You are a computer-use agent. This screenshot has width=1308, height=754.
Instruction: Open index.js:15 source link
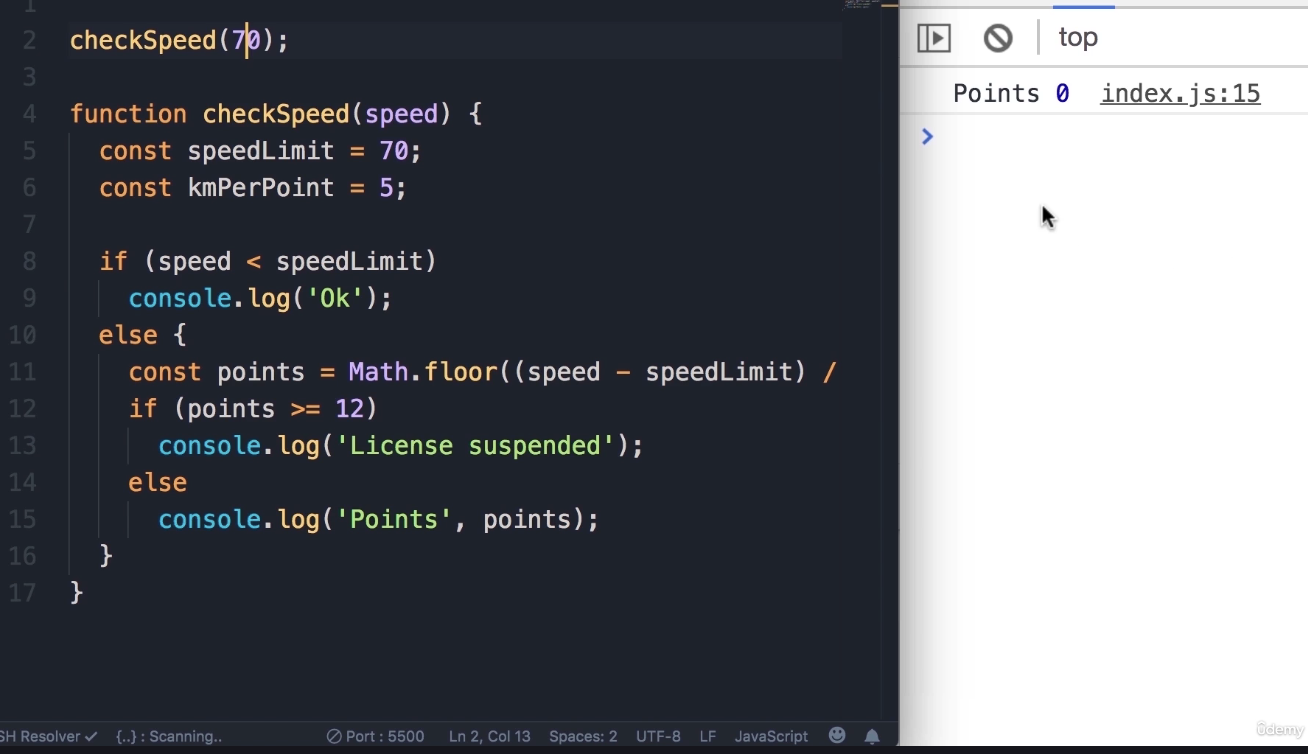coord(1180,94)
